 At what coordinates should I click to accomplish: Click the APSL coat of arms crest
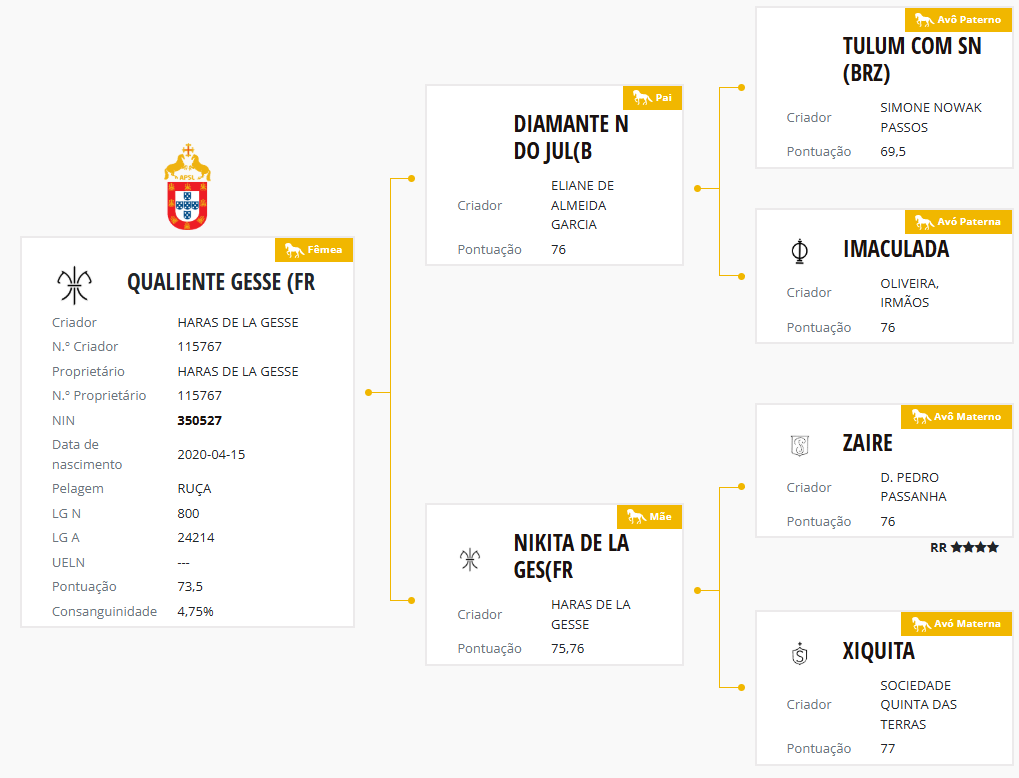(187, 188)
